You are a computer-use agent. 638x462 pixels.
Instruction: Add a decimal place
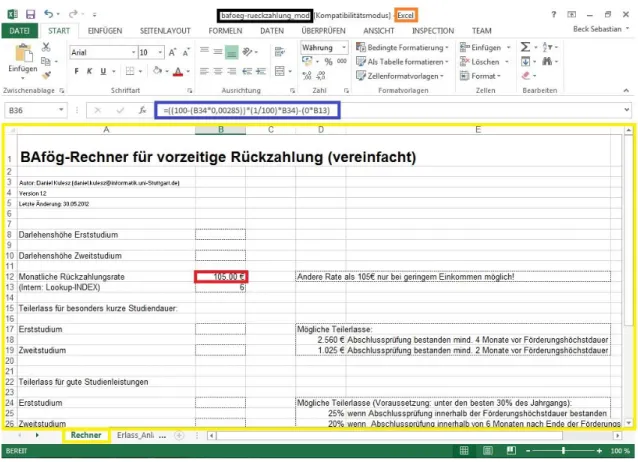click(307, 76)
